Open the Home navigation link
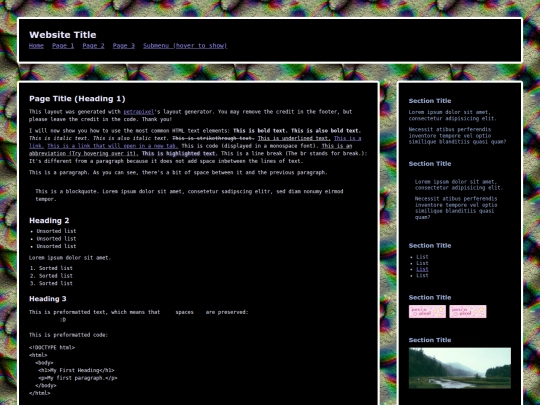 tap(36, 46)
